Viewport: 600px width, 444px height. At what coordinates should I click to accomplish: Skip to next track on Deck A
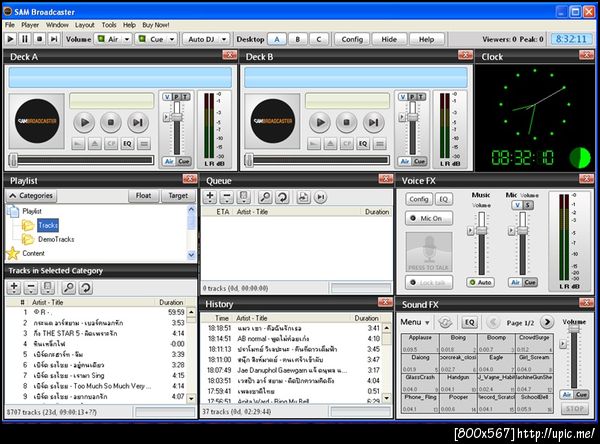click(137, 122)
